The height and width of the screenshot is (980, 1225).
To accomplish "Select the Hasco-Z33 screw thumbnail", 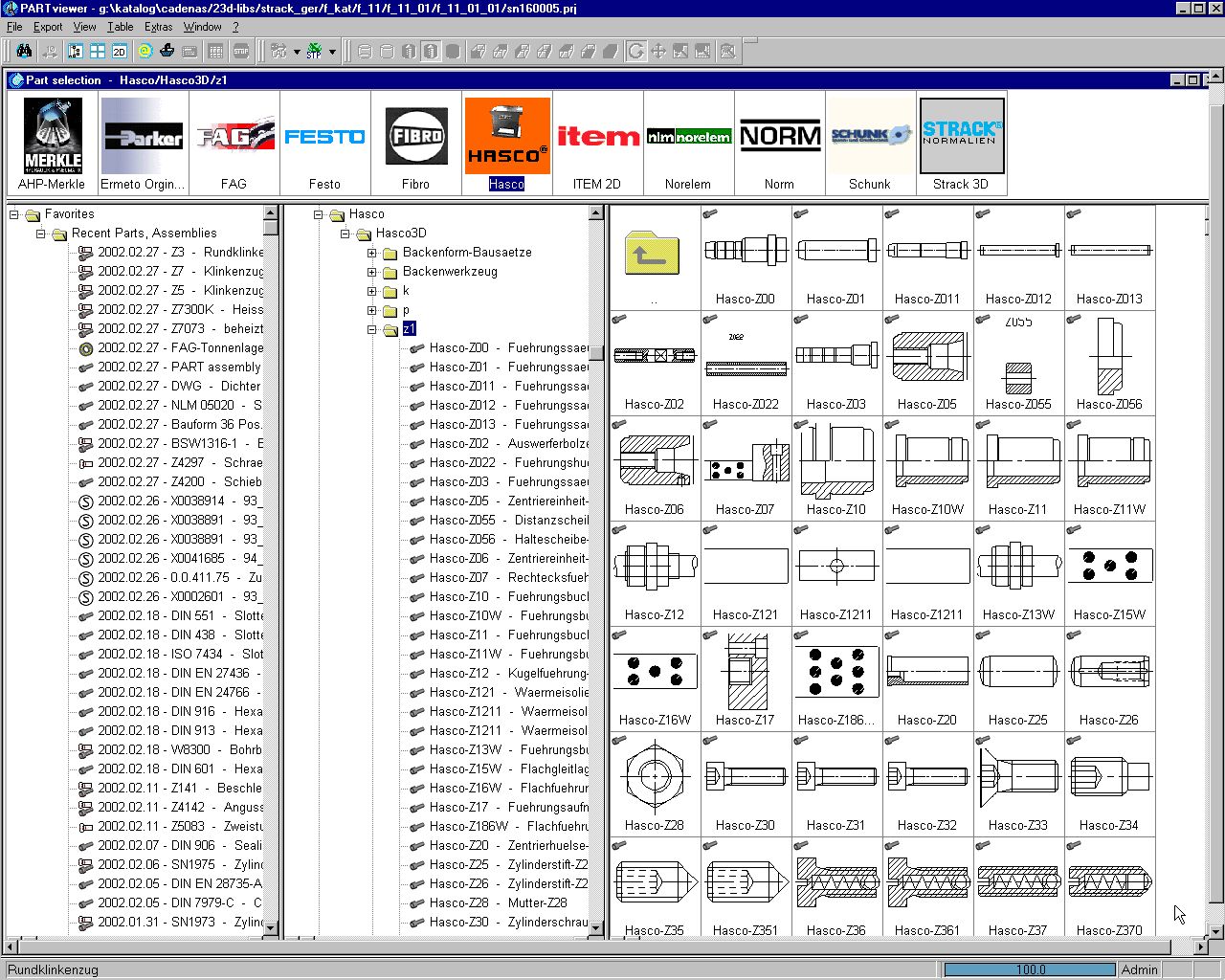I will 1018,784.
